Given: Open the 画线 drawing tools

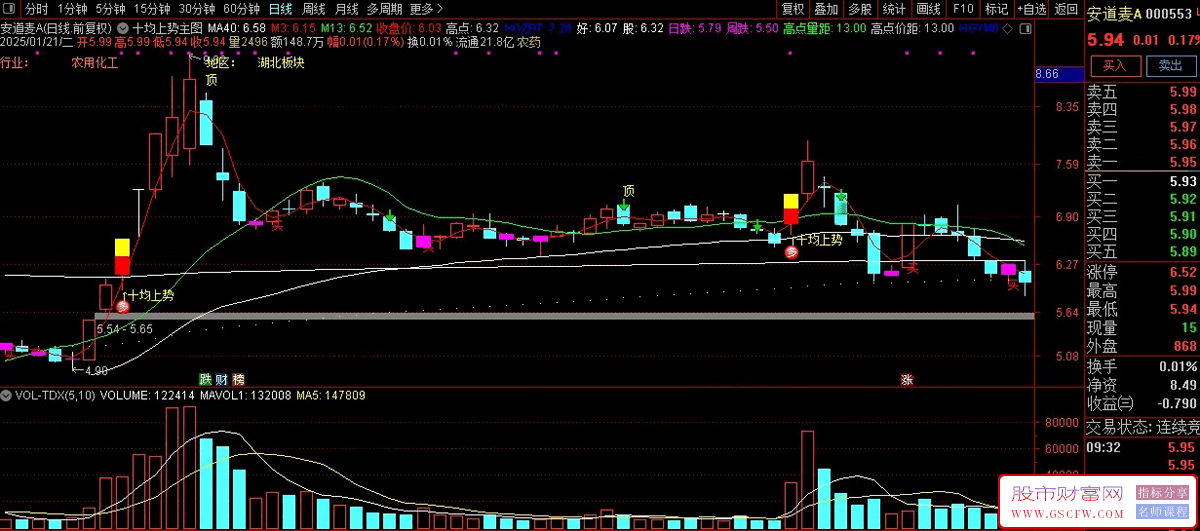Looking at the screenshot, I should pos(928,9).
